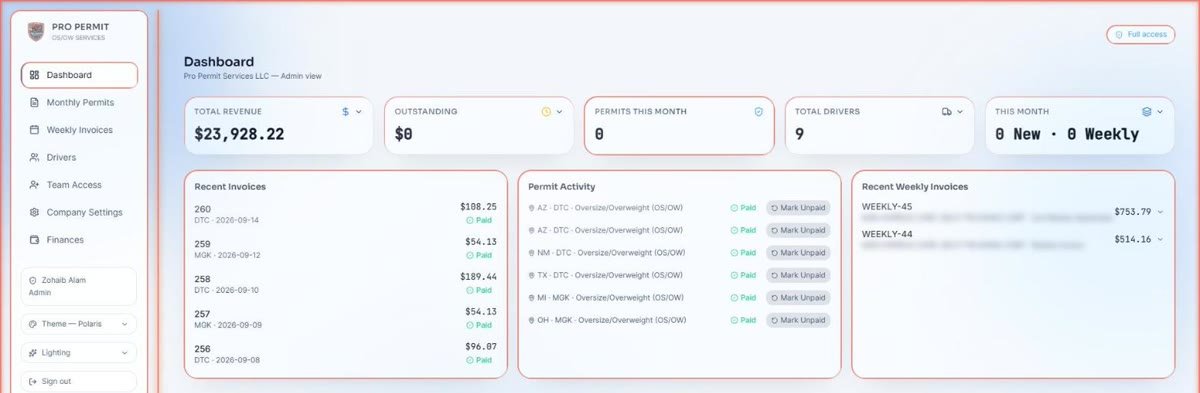Click the Pro Permit shield logo
This screenshot has height=393, width=1200.
[x=36, y=32]
